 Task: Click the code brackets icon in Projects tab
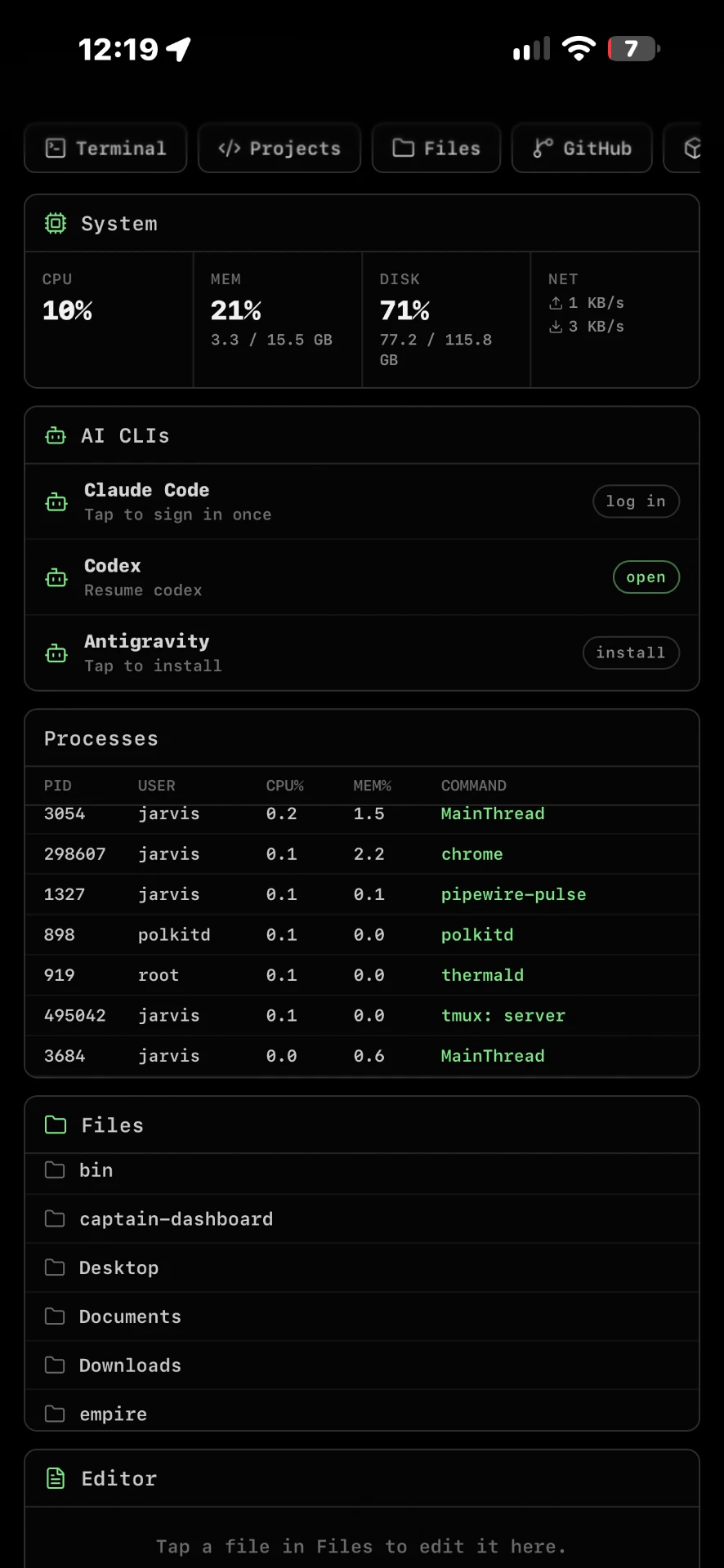point(230,148)
